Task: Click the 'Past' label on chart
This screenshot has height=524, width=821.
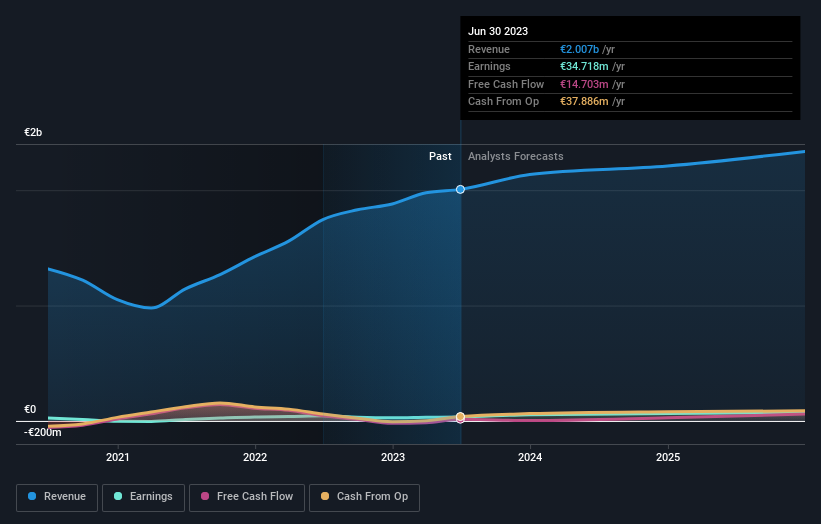Action: (x=440, y=157)
